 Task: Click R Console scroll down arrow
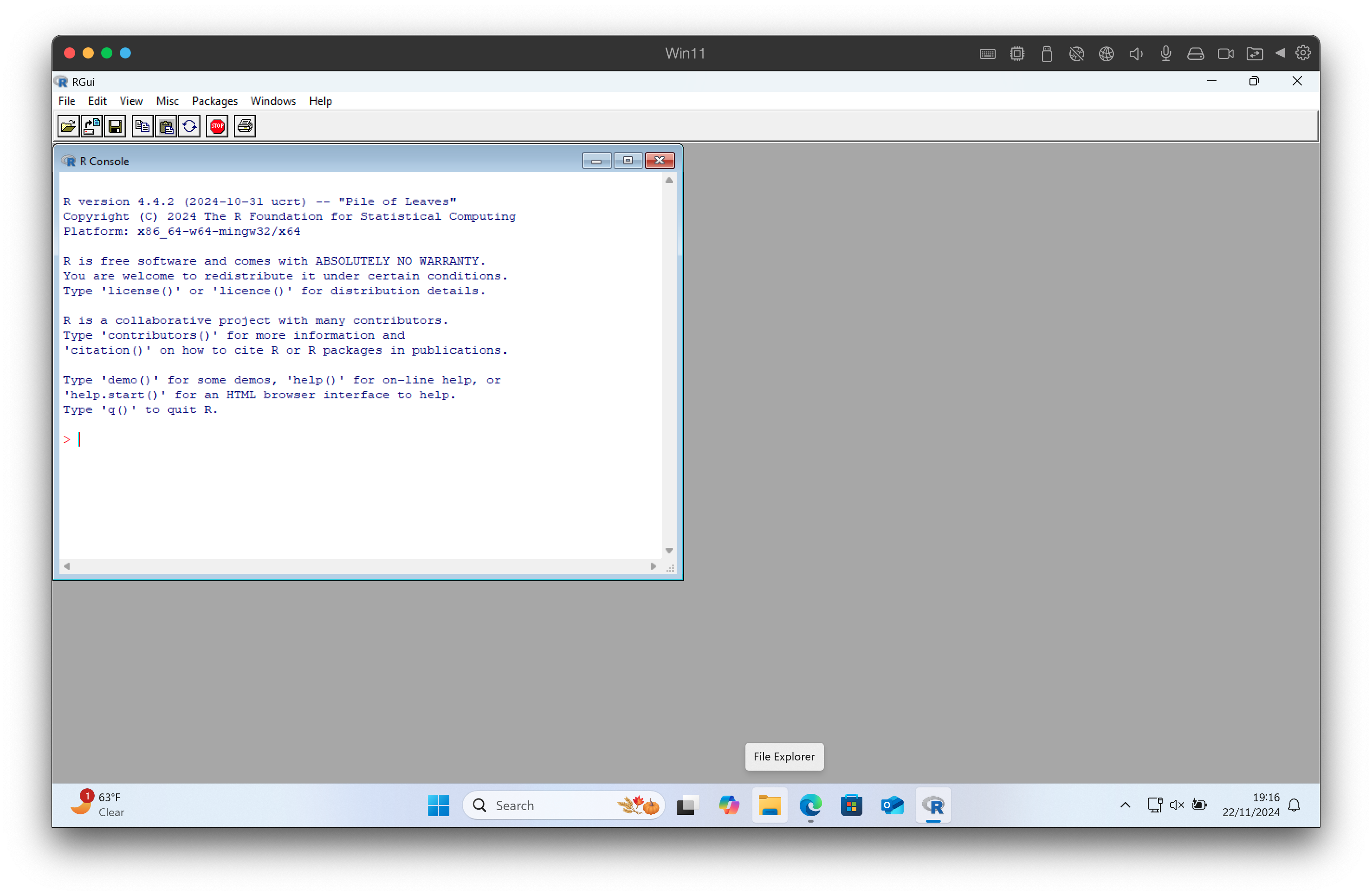pos(669,551)
